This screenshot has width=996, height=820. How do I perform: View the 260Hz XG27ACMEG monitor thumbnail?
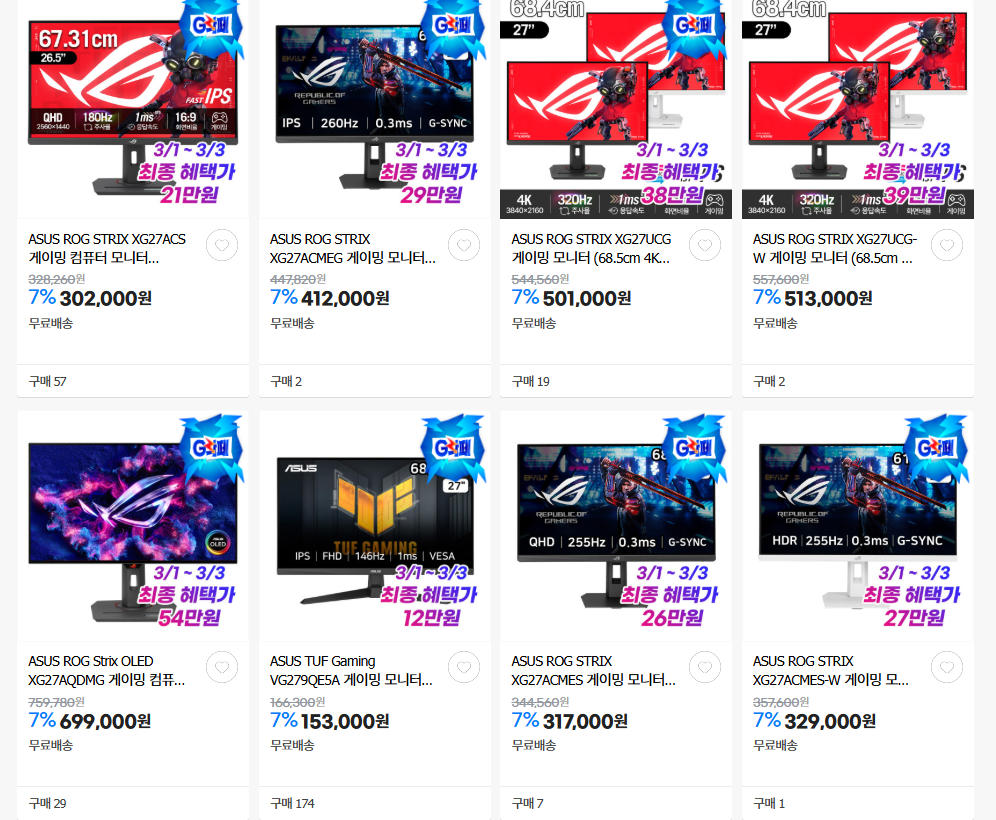pyautogui.click(x=375, y=109)
